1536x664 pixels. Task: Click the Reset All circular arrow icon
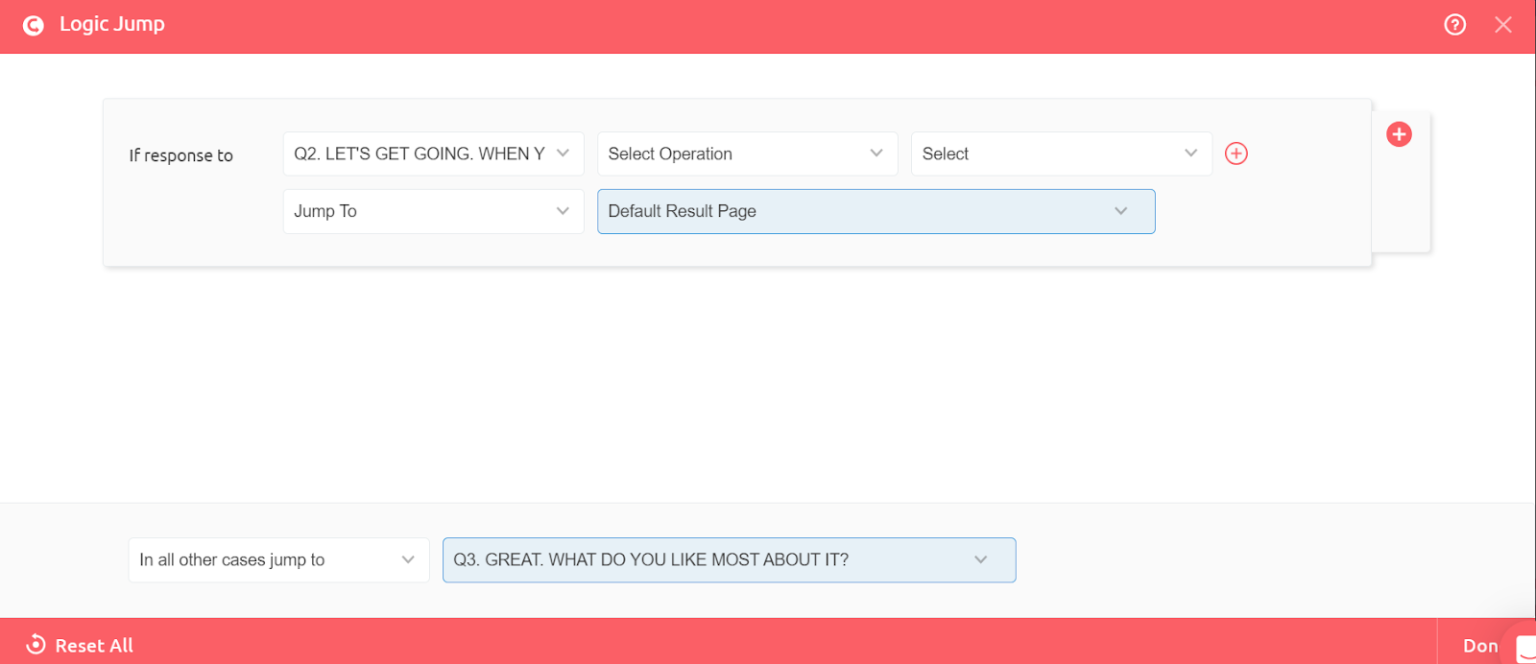pos(36,645)
